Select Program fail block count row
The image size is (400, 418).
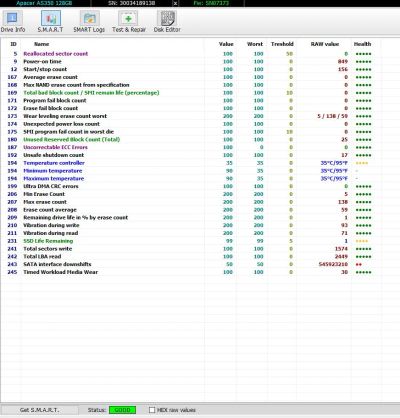(190, 101)
